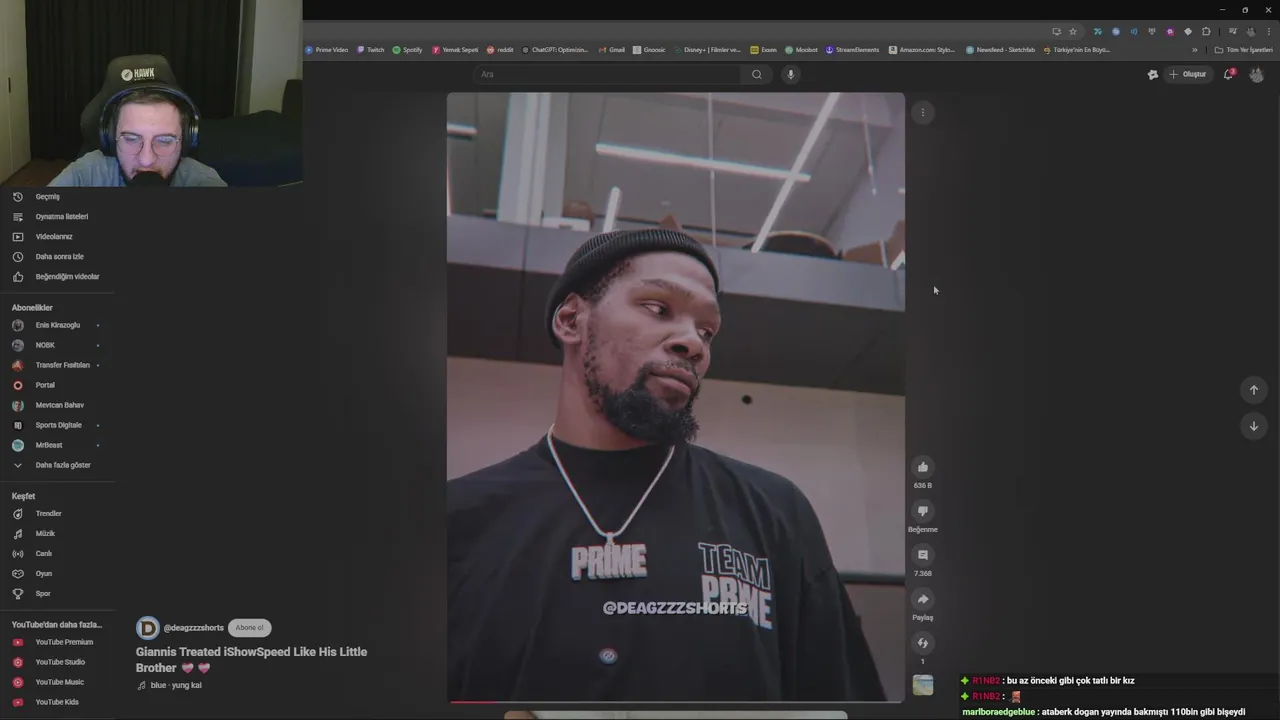Open the Exxen bookmark
Image resolution: width=1280 pixels, height=720 pixels.
(764, 50)
